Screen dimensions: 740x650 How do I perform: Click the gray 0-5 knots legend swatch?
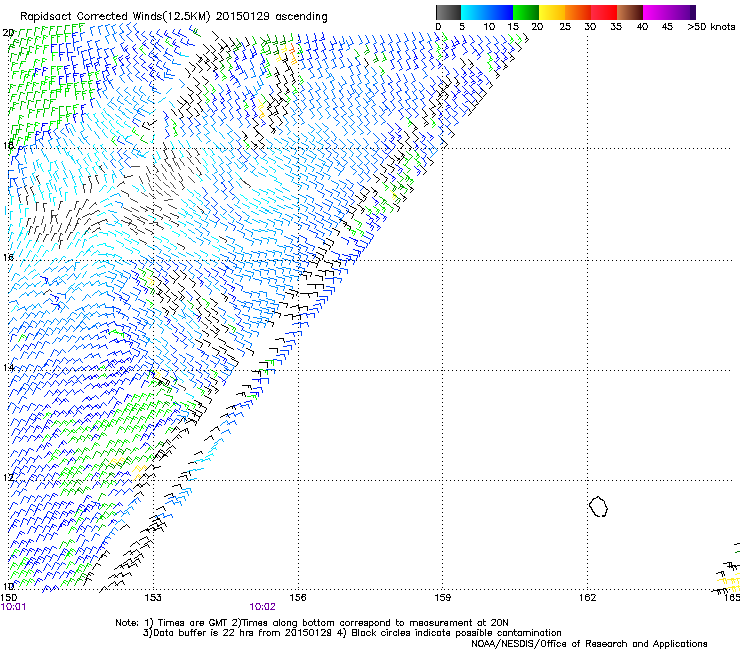(448, 12)
